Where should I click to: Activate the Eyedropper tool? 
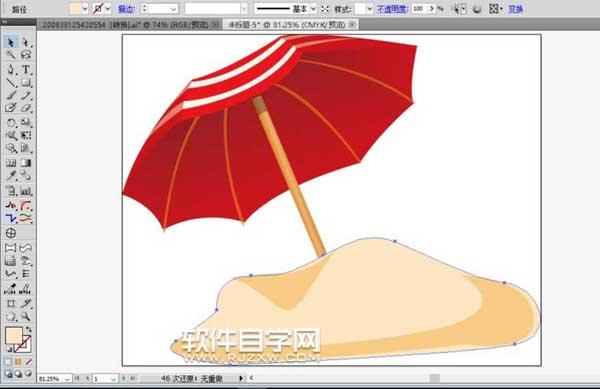coord(10,176)
